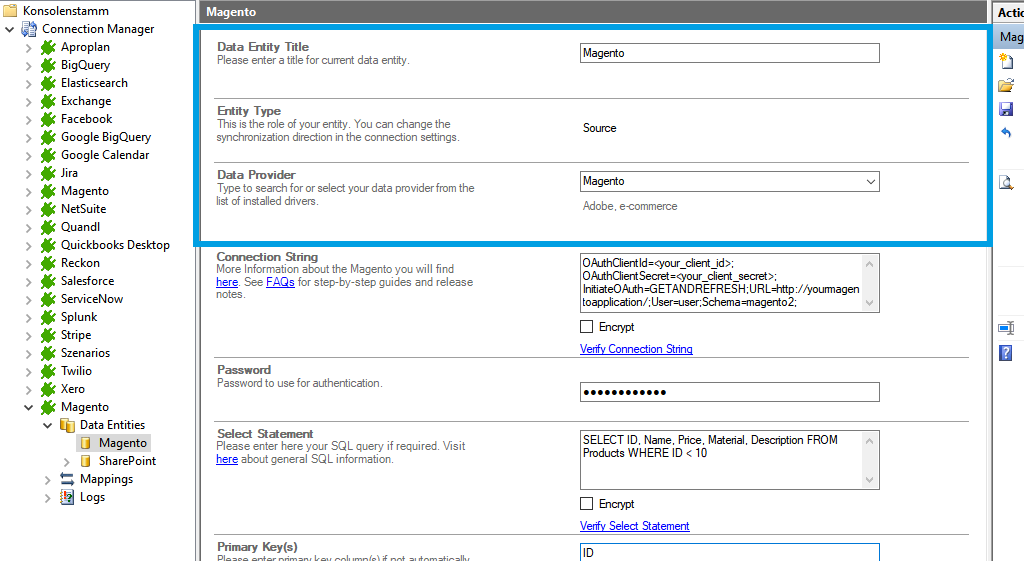Select the Stripe connection in tree
The image size is (1024, 561).
tap(75, 335)
